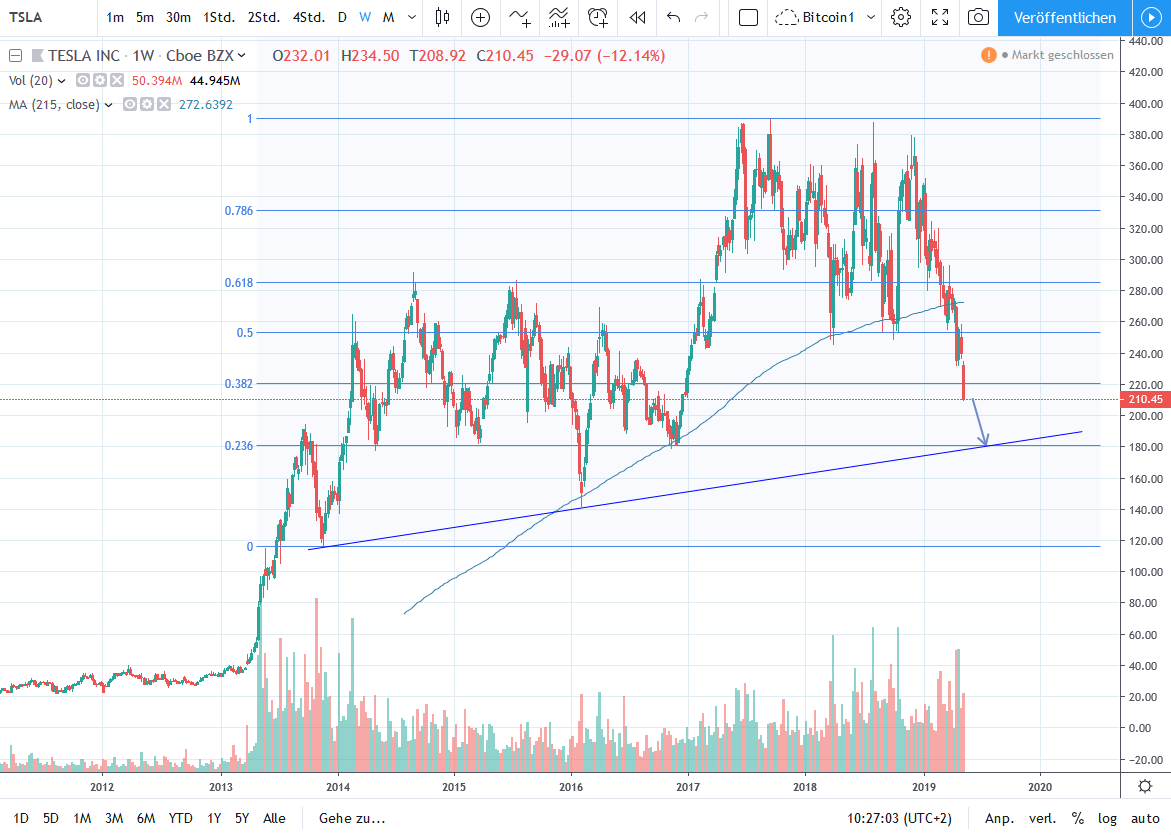1171x835 pixels.
Task: Collapse the legend with minus box
Action: [x=15, y=55]
